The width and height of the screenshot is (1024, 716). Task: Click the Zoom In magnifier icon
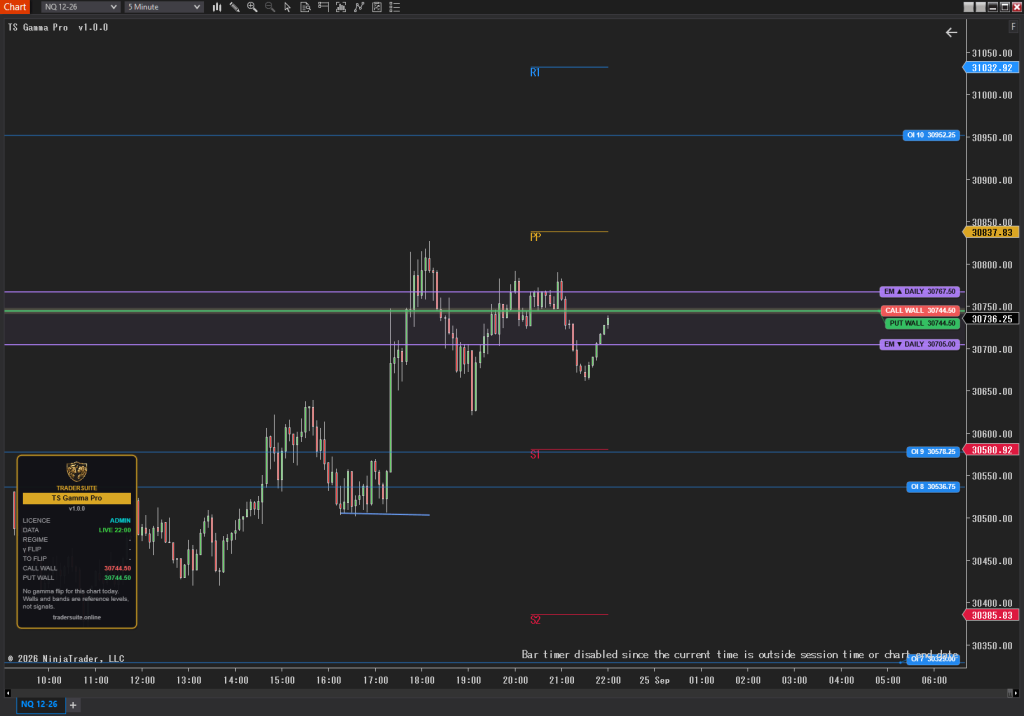coord(252,7)
